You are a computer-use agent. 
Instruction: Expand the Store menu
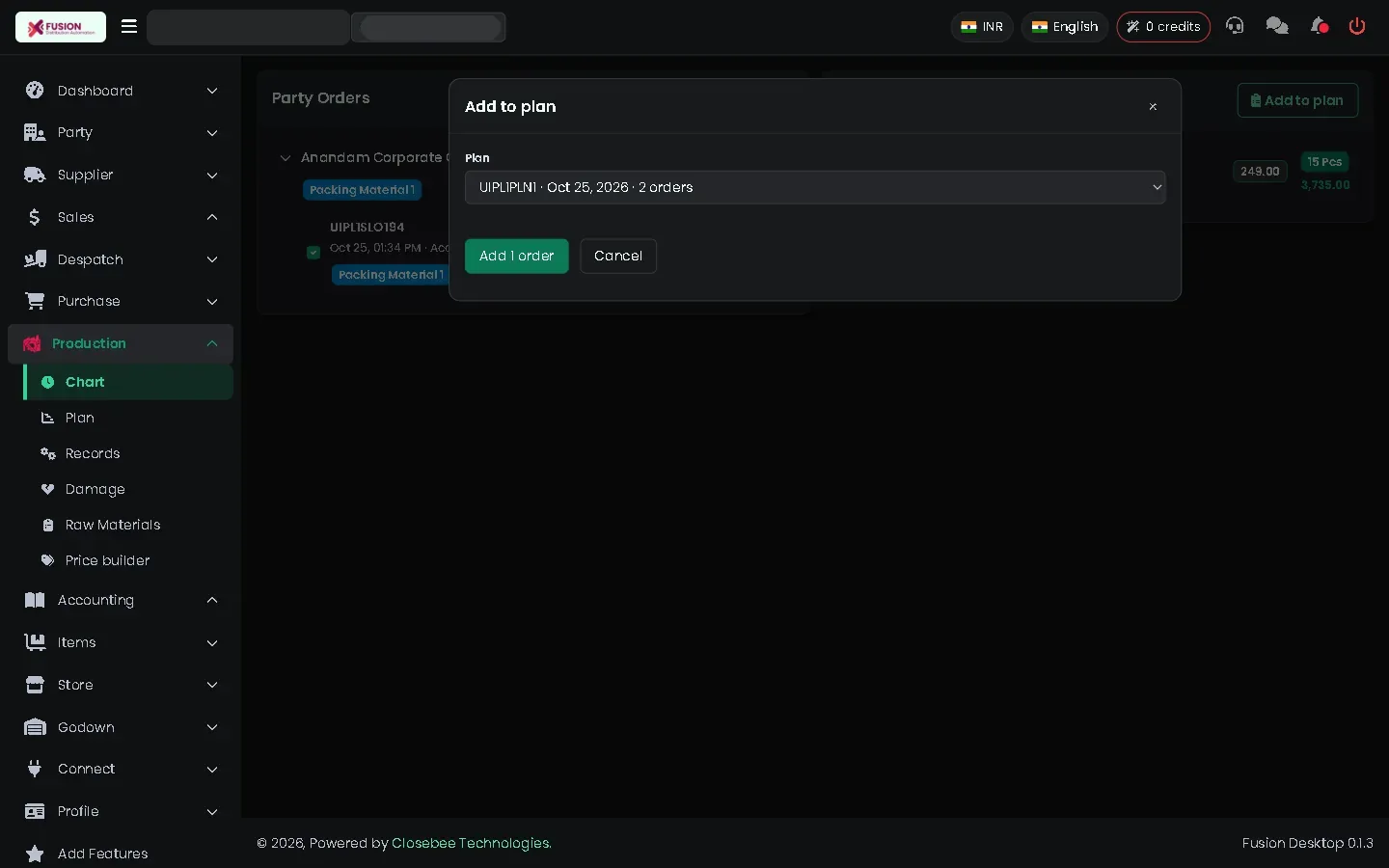[x=121, y=685]
